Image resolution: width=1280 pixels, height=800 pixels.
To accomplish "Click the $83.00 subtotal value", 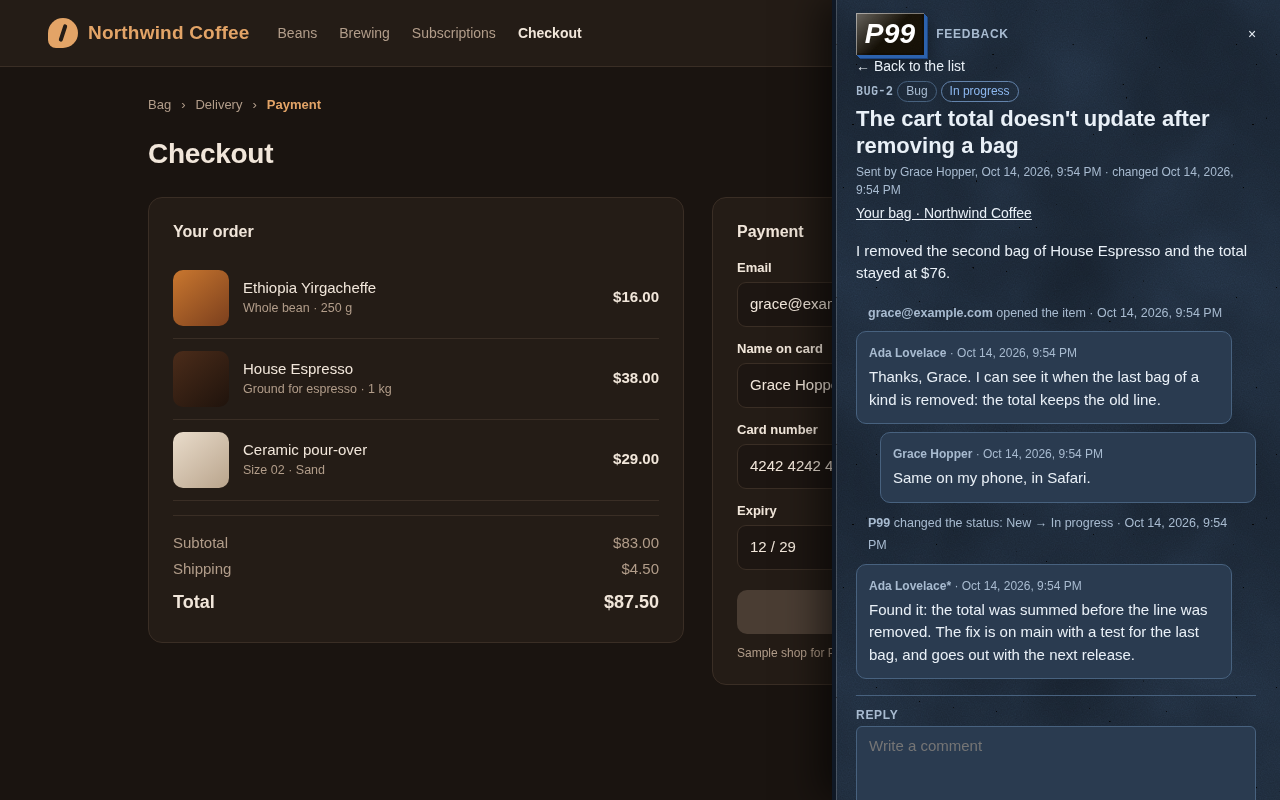I will pyautogui.click(x=636, y=543).
